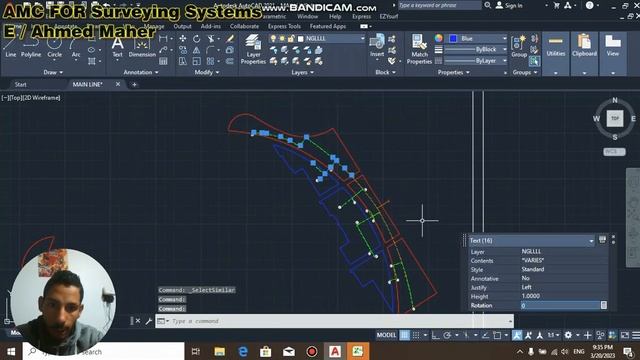
Task: Expand the Modify panel
Action: click(x=207, y=72)
